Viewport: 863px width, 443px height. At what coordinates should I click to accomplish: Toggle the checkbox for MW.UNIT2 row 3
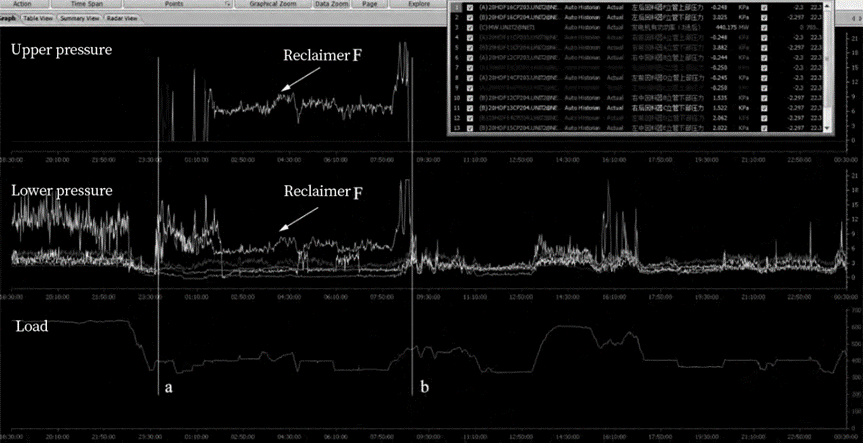(x=470, y=28)
